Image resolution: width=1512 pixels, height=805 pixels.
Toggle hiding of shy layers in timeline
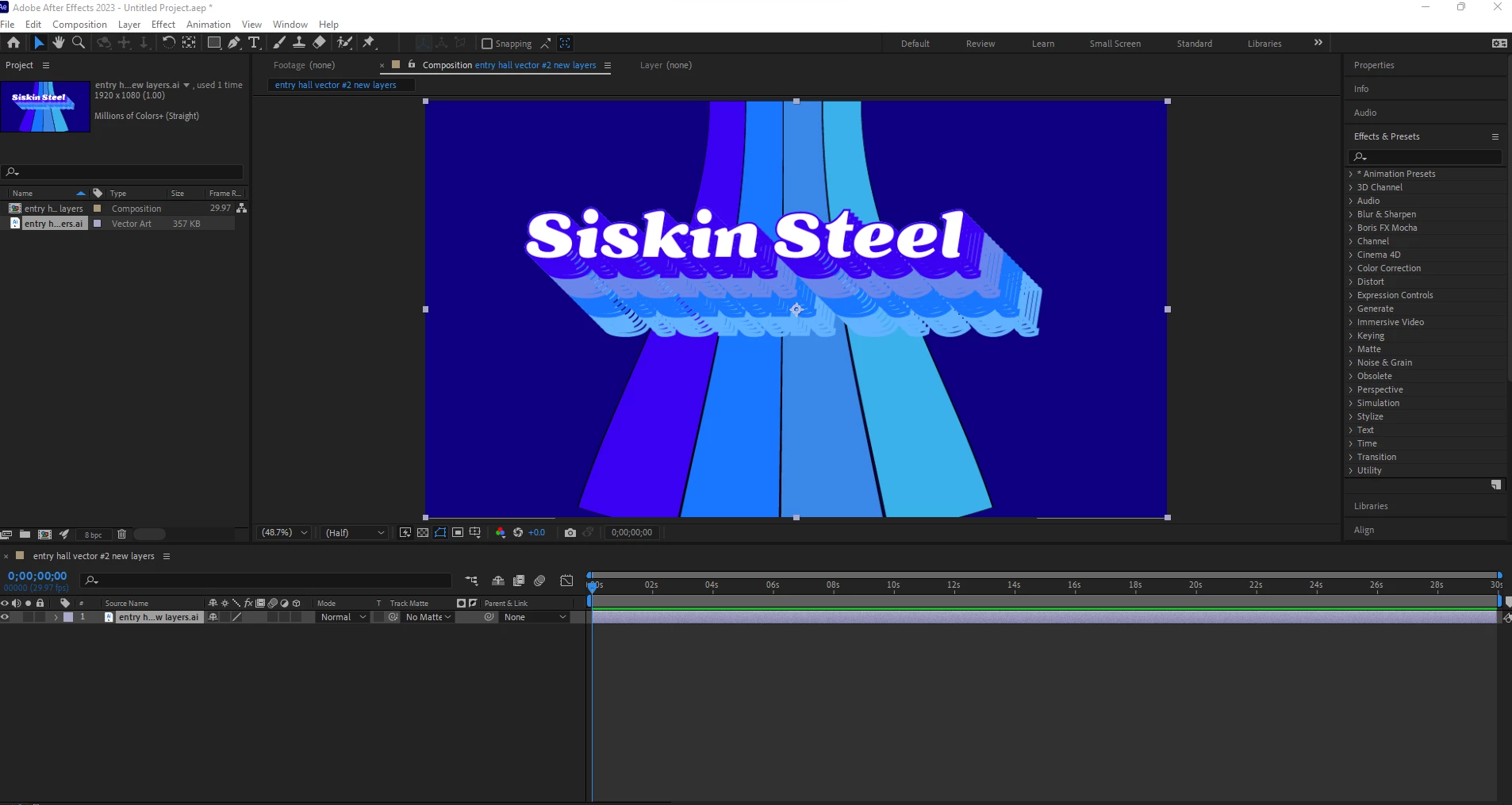pyautogui.click(x=498, y=581)
